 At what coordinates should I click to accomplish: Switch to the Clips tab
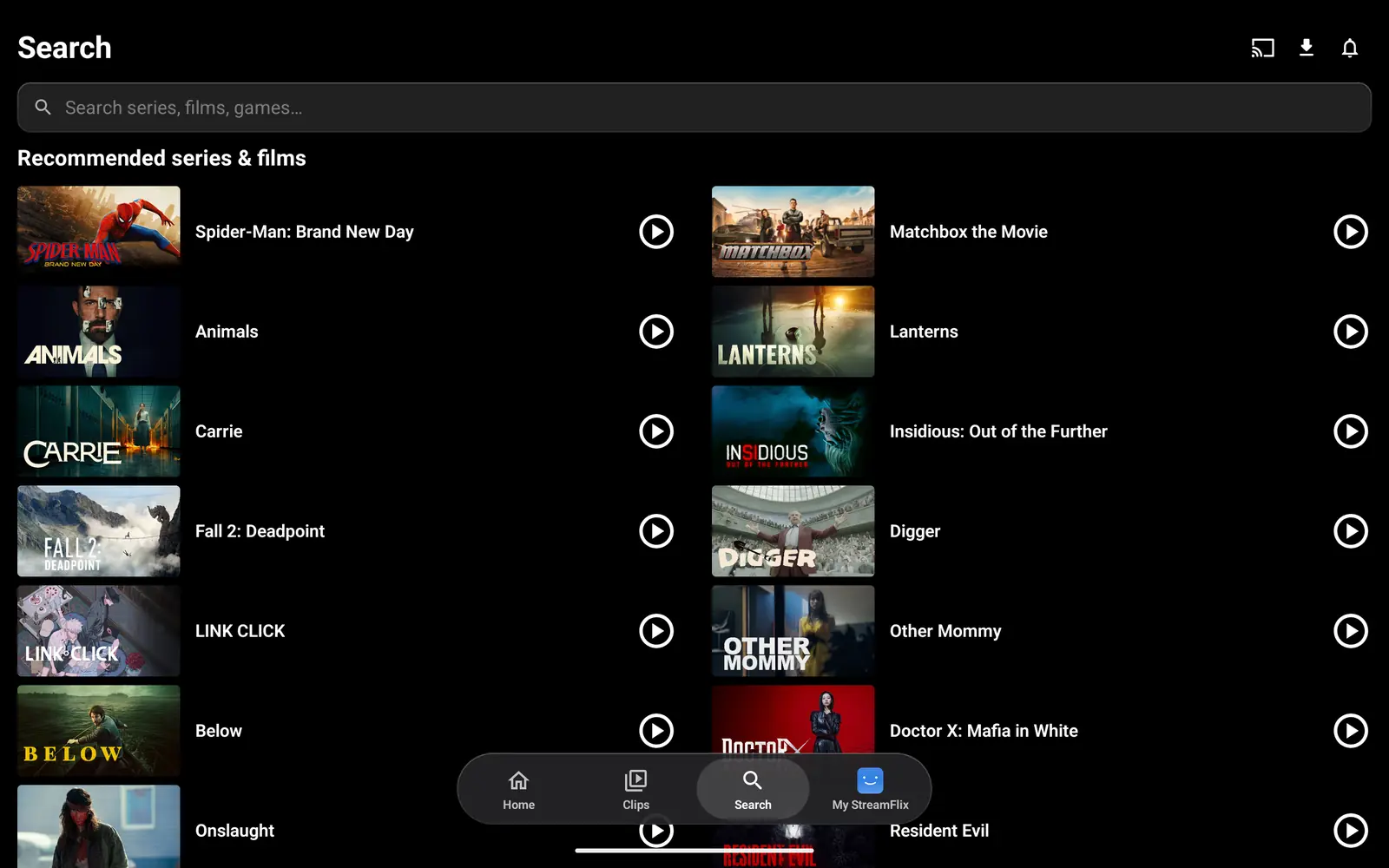click(635, 789)
